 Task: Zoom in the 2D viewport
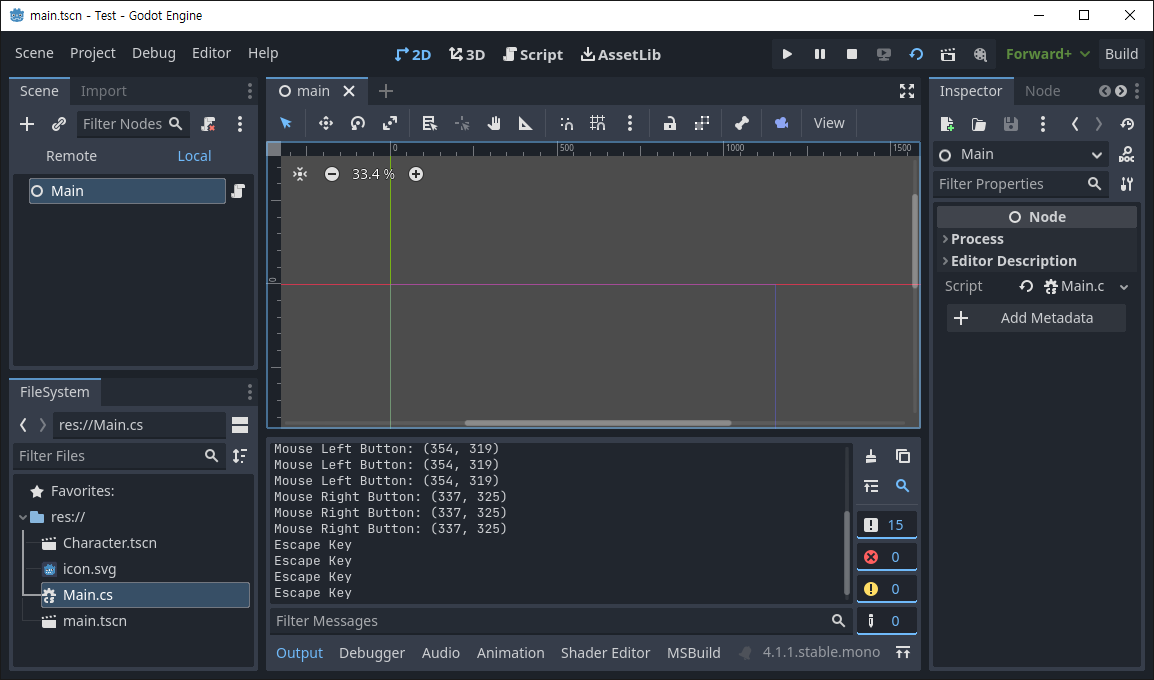click(x=416, y=174)
